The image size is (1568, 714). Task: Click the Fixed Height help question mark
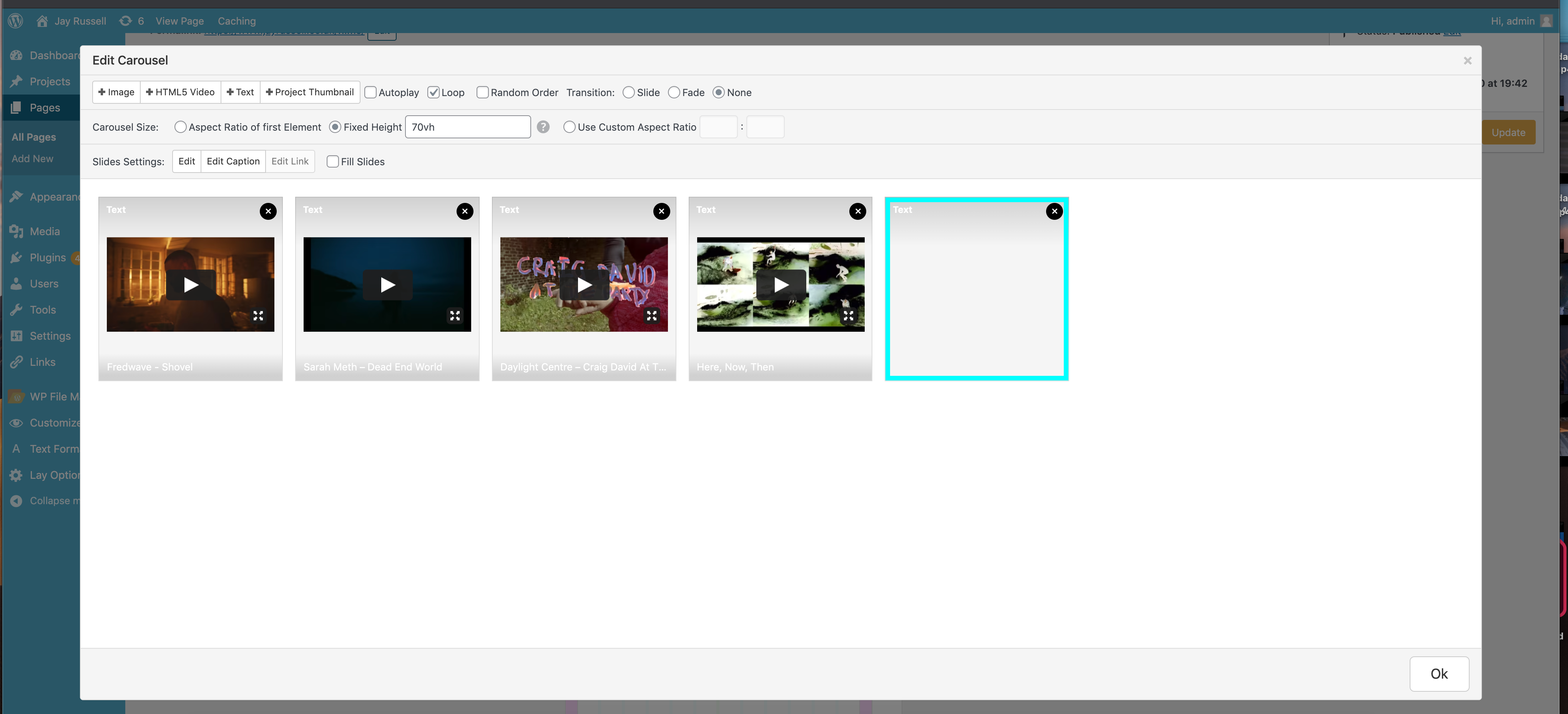(543, 126)
